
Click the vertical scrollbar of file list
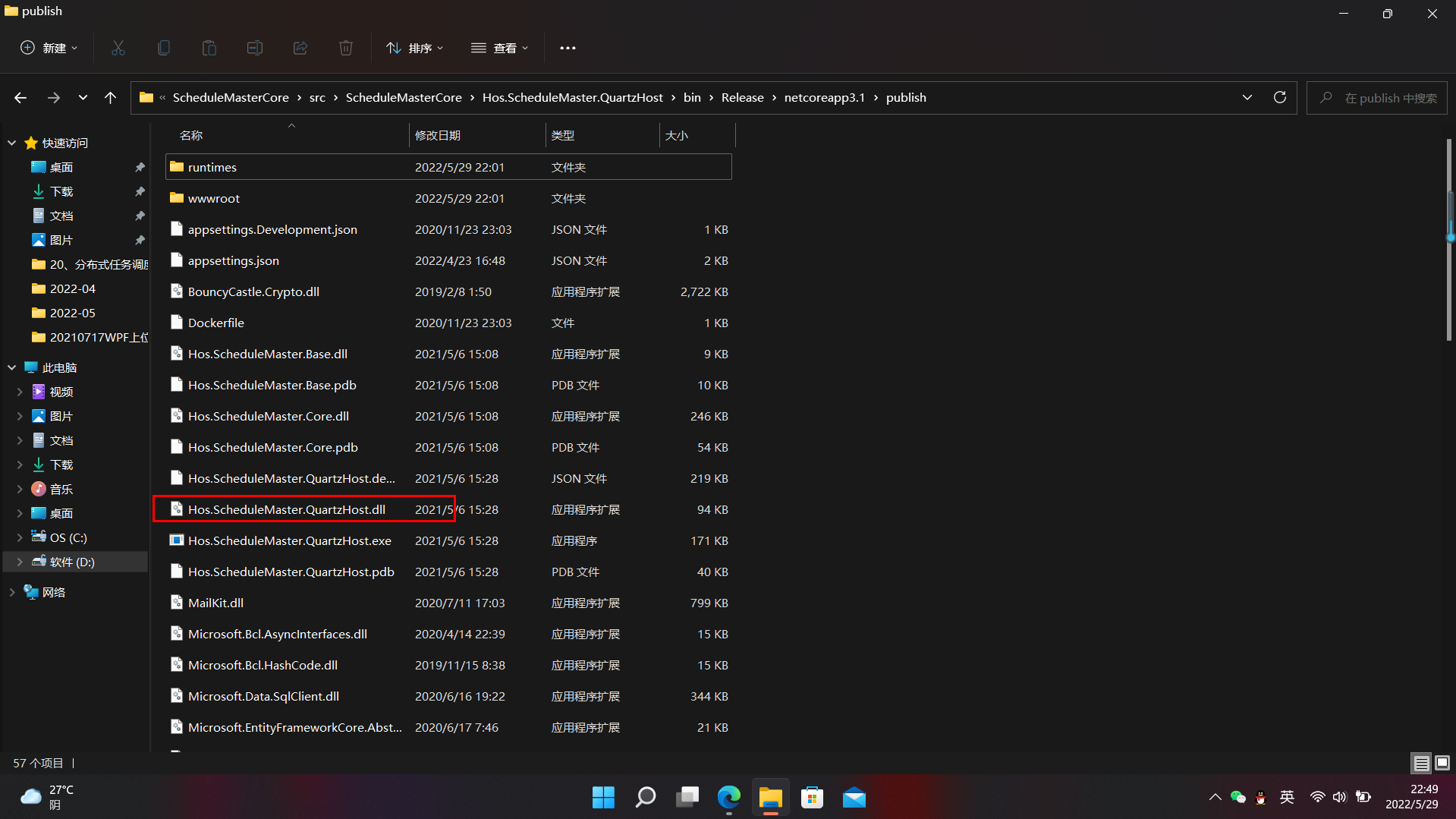1449,239
